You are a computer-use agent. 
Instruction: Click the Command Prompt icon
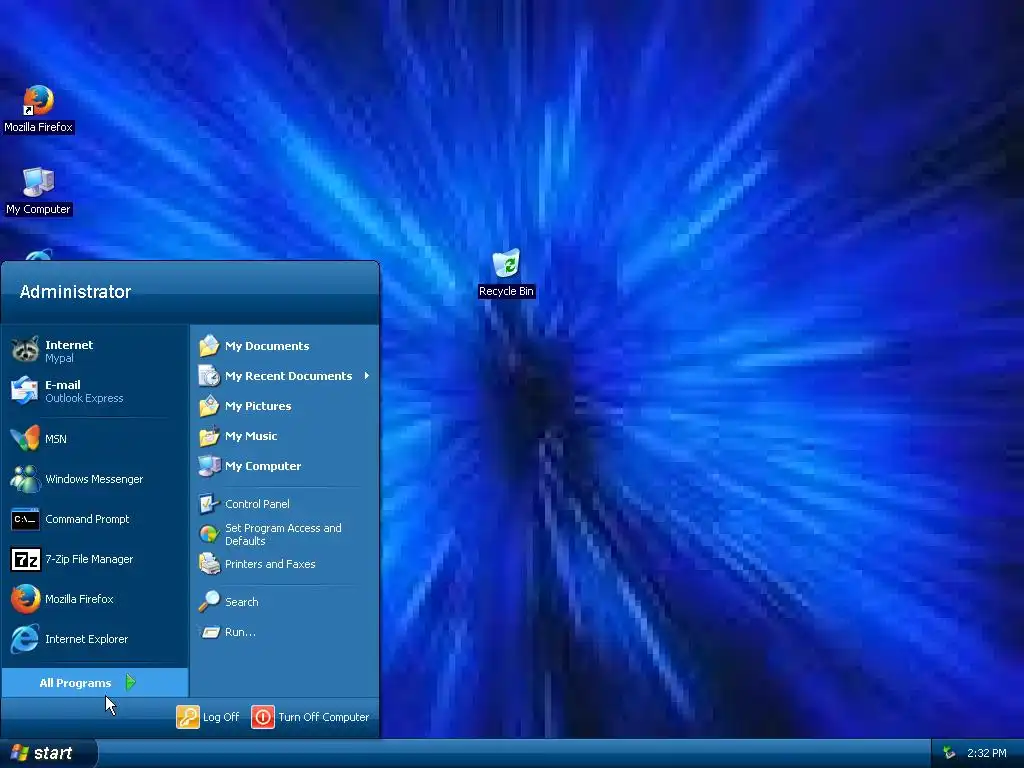(25, 519)
